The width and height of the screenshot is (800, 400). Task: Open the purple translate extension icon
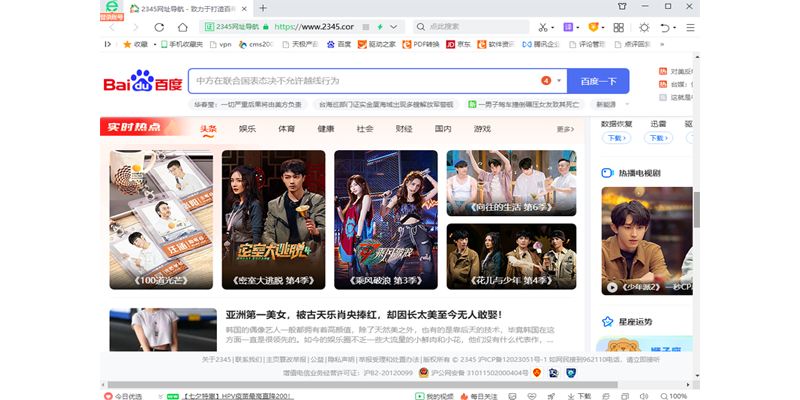pos(568,27)
